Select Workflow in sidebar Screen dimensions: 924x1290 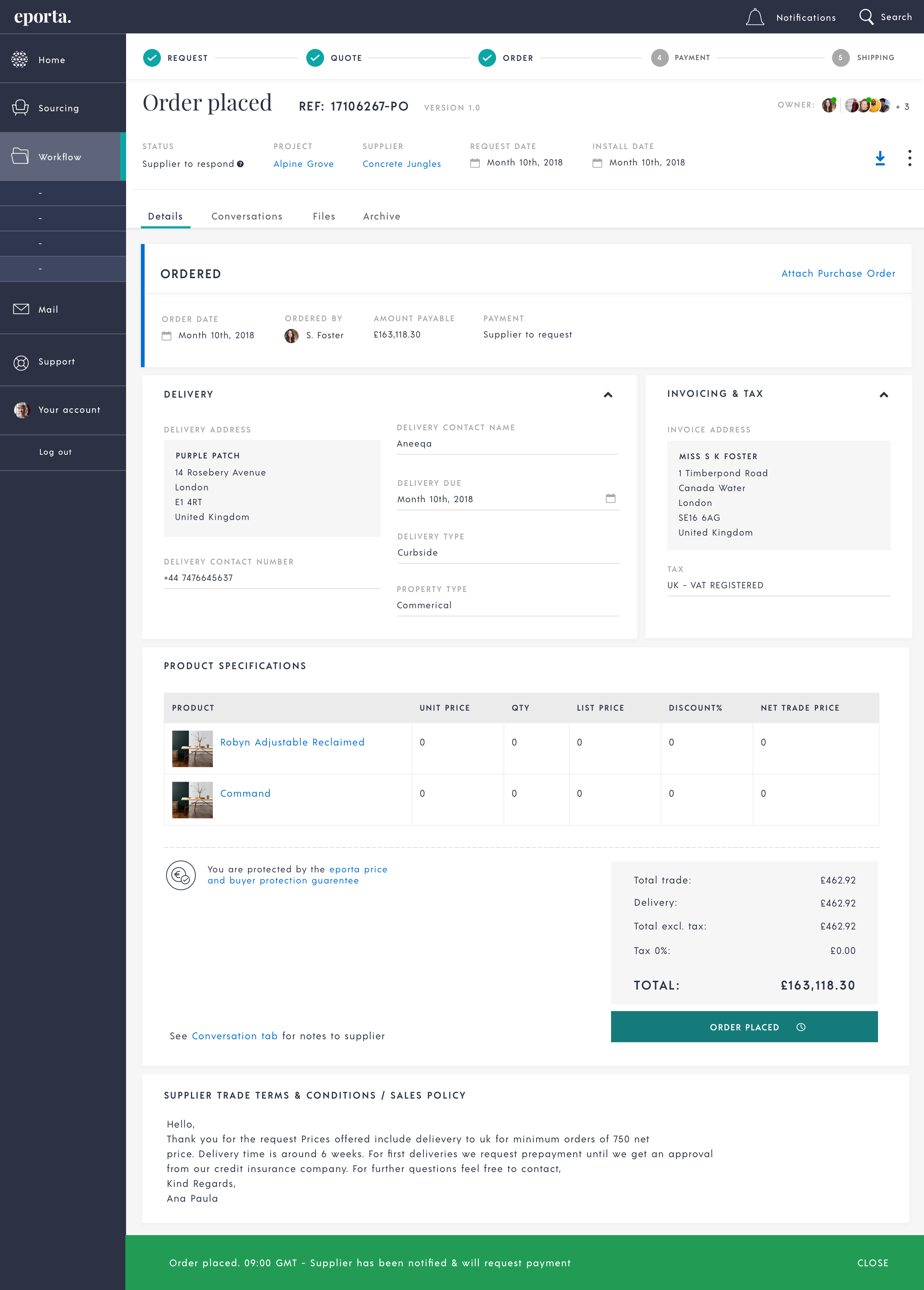(63, 157)
